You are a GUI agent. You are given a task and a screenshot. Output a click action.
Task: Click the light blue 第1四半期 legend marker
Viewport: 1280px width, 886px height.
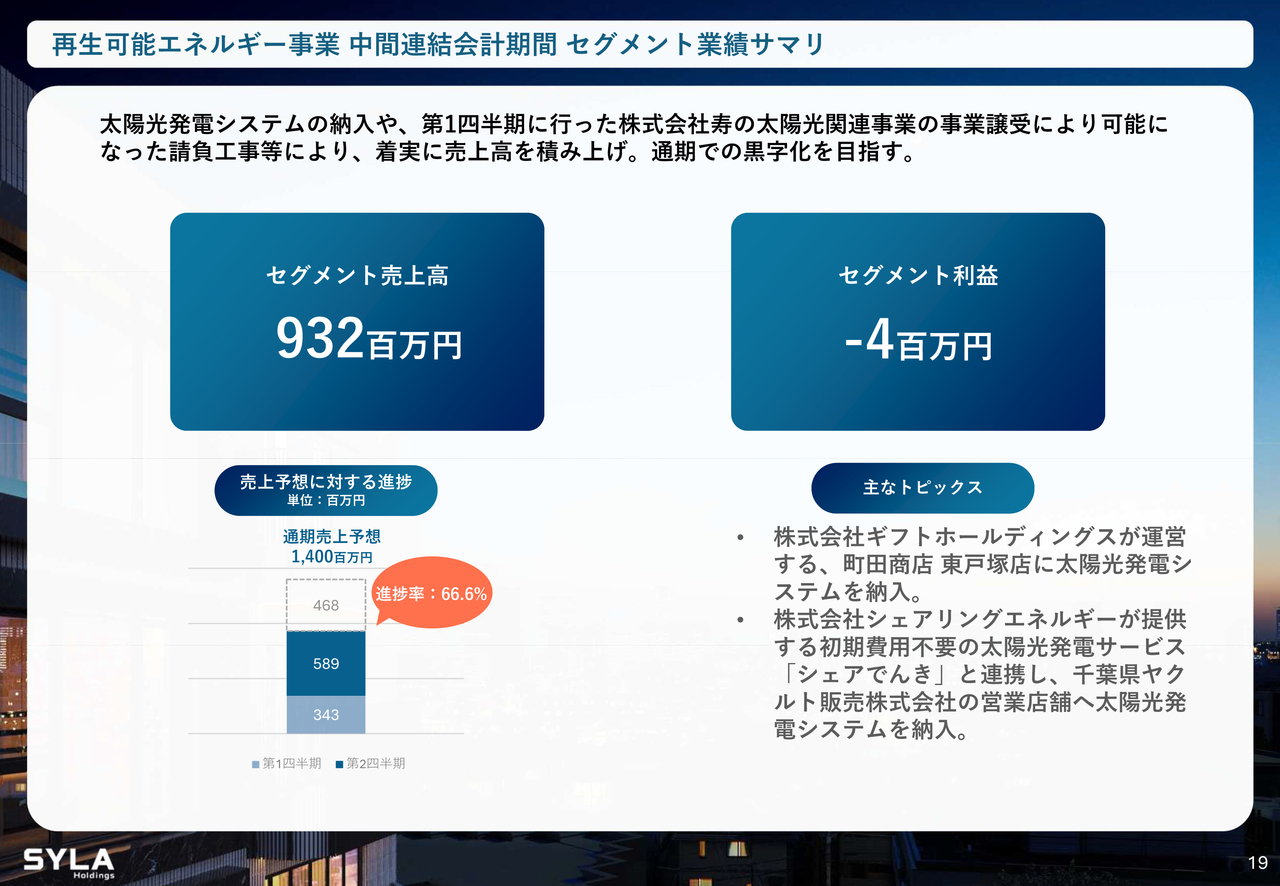[x=255, y=764]
